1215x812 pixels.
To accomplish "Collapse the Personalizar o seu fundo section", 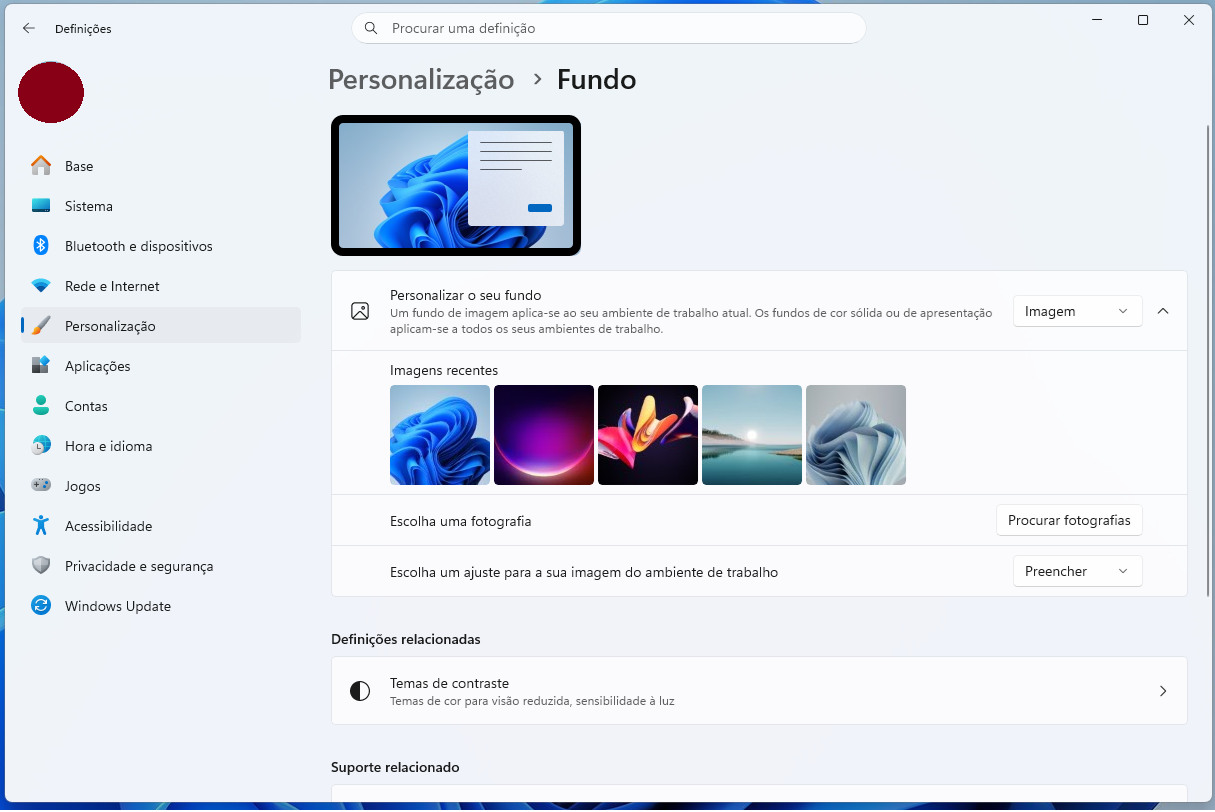I will pyautogui.click(x=1163, y=311).
